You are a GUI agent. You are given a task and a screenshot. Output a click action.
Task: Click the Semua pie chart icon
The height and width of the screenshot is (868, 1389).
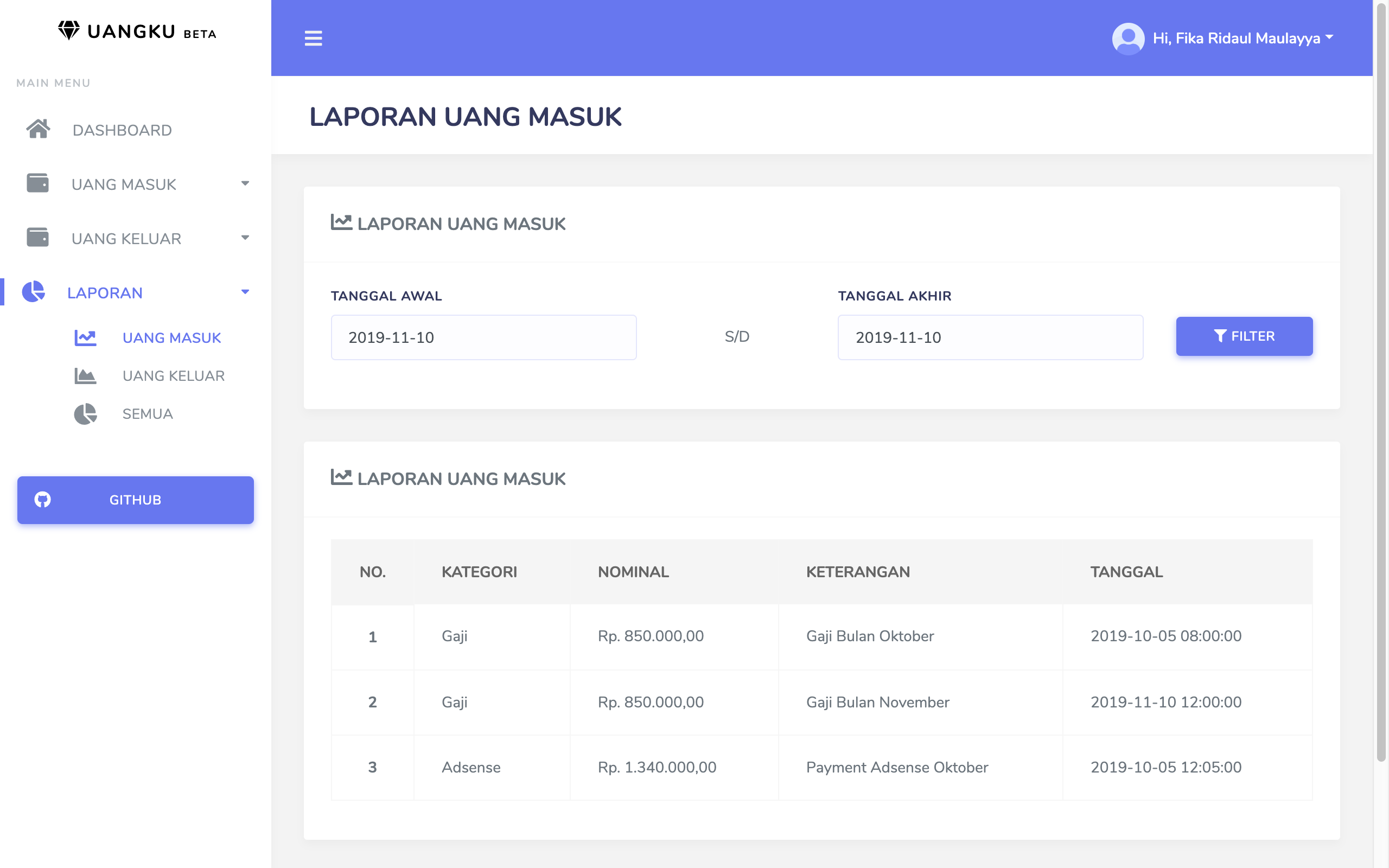coord(85,414)
